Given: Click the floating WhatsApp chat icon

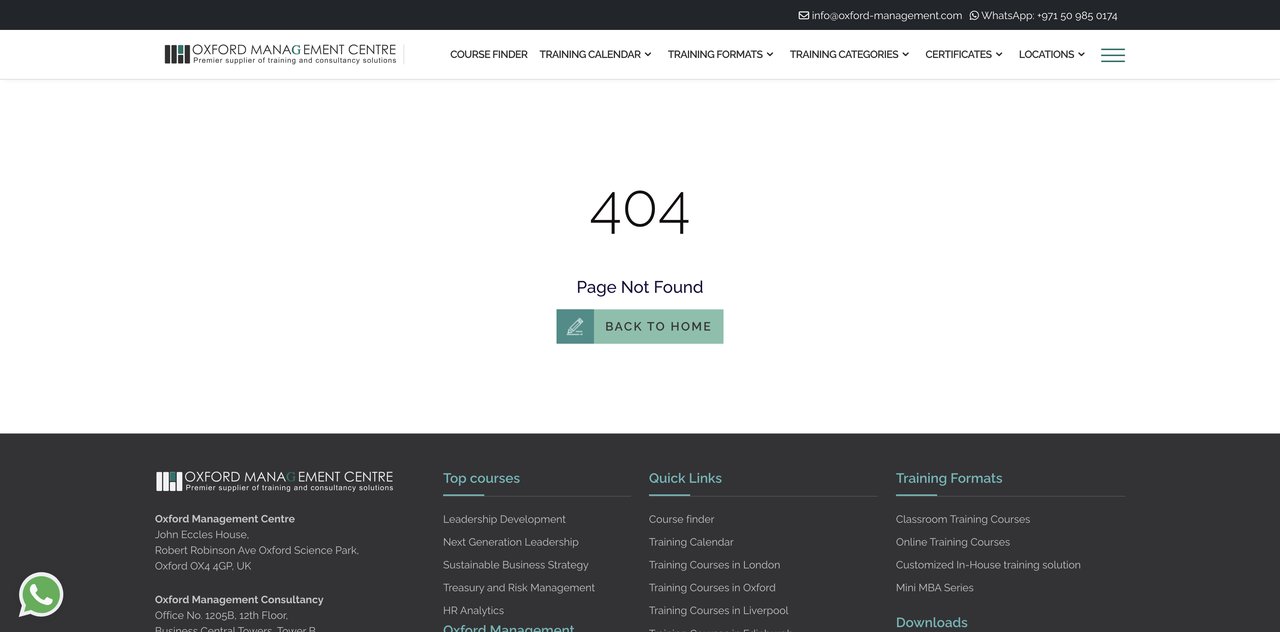Looking at the screenshot, I should click(x=41, y=595).
